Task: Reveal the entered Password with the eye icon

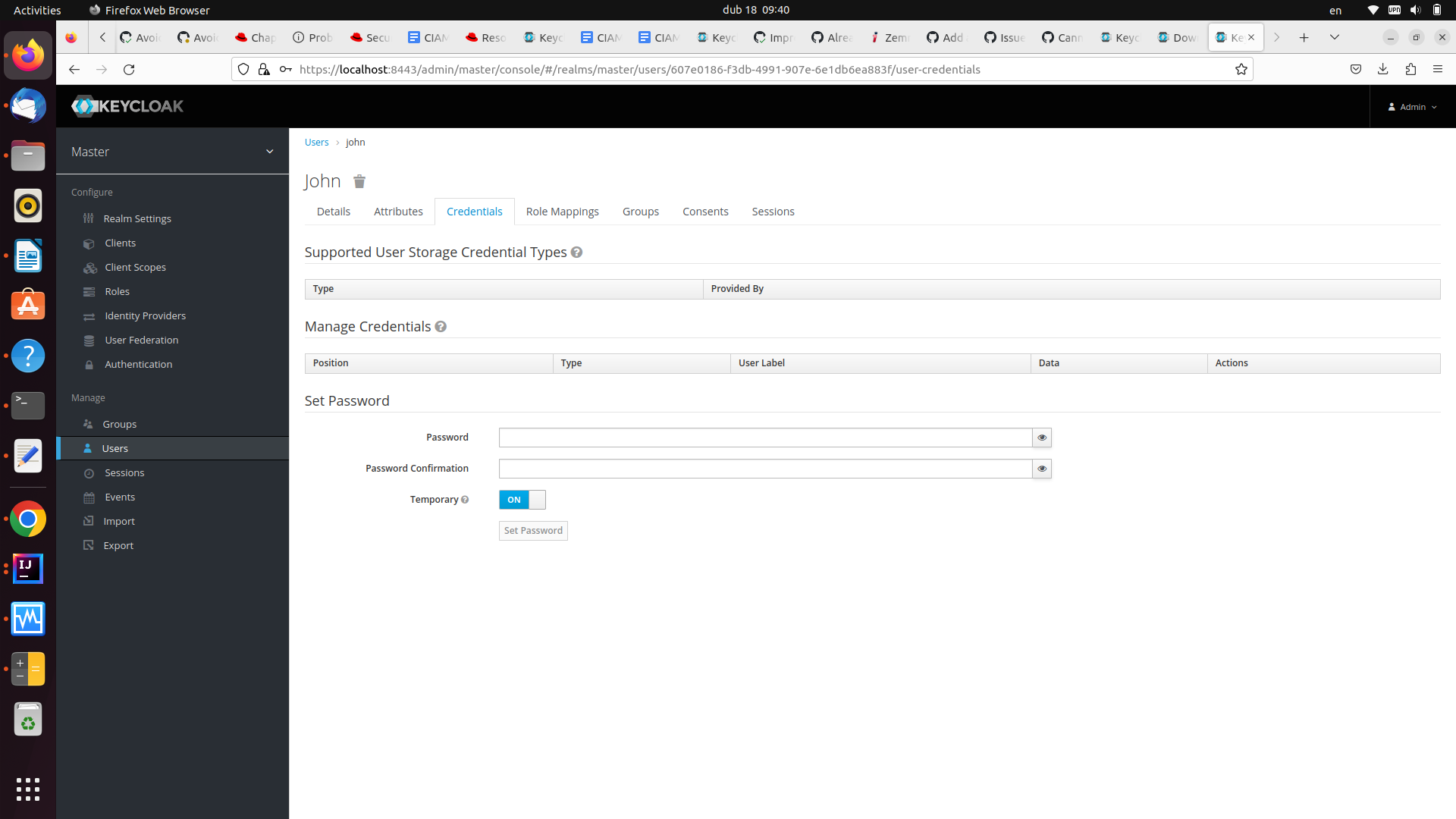Action: 1041,438
